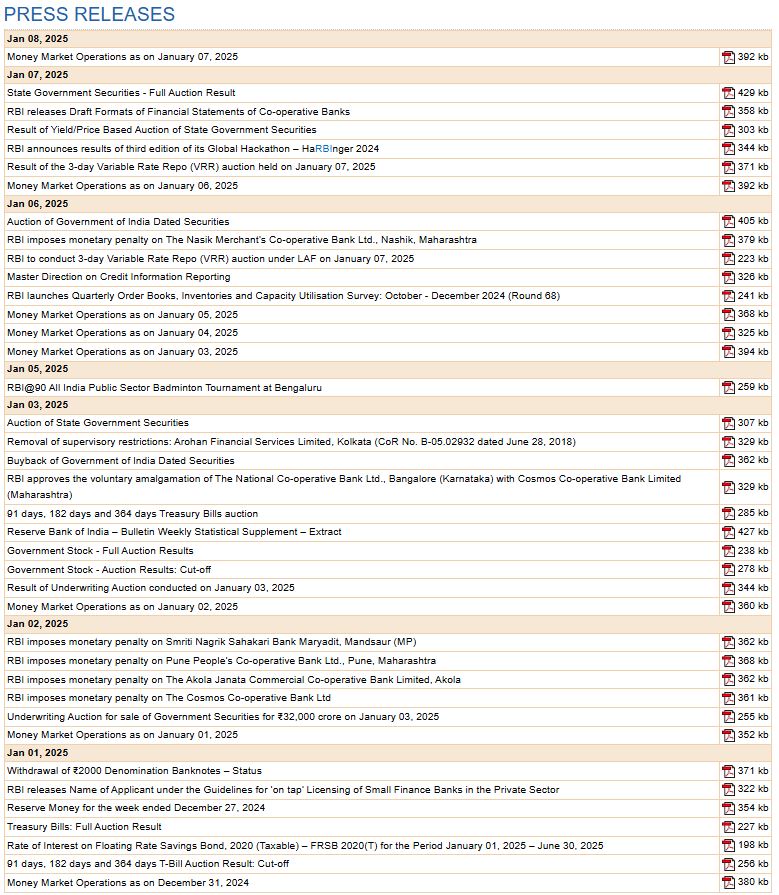Click PDF icon for Money Market Operations January 07, 2025

pos(728,57)
